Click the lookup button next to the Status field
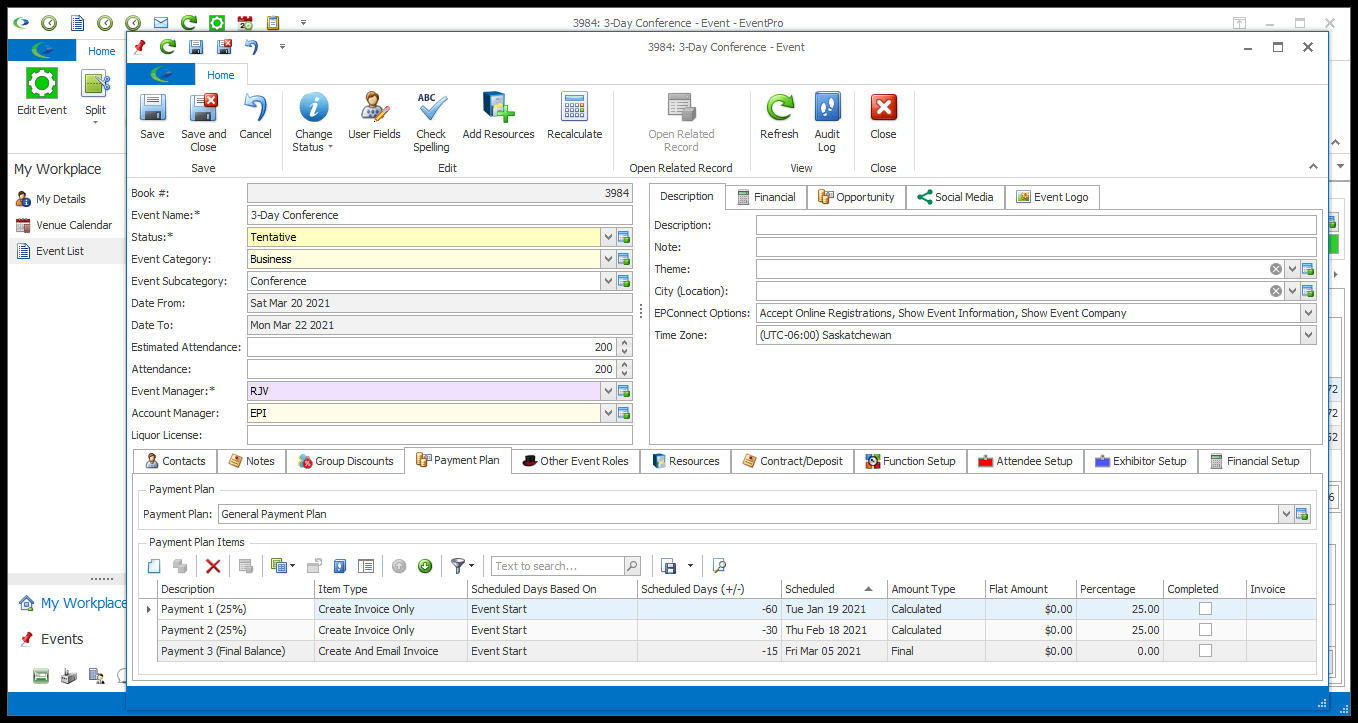 point(624,237)
